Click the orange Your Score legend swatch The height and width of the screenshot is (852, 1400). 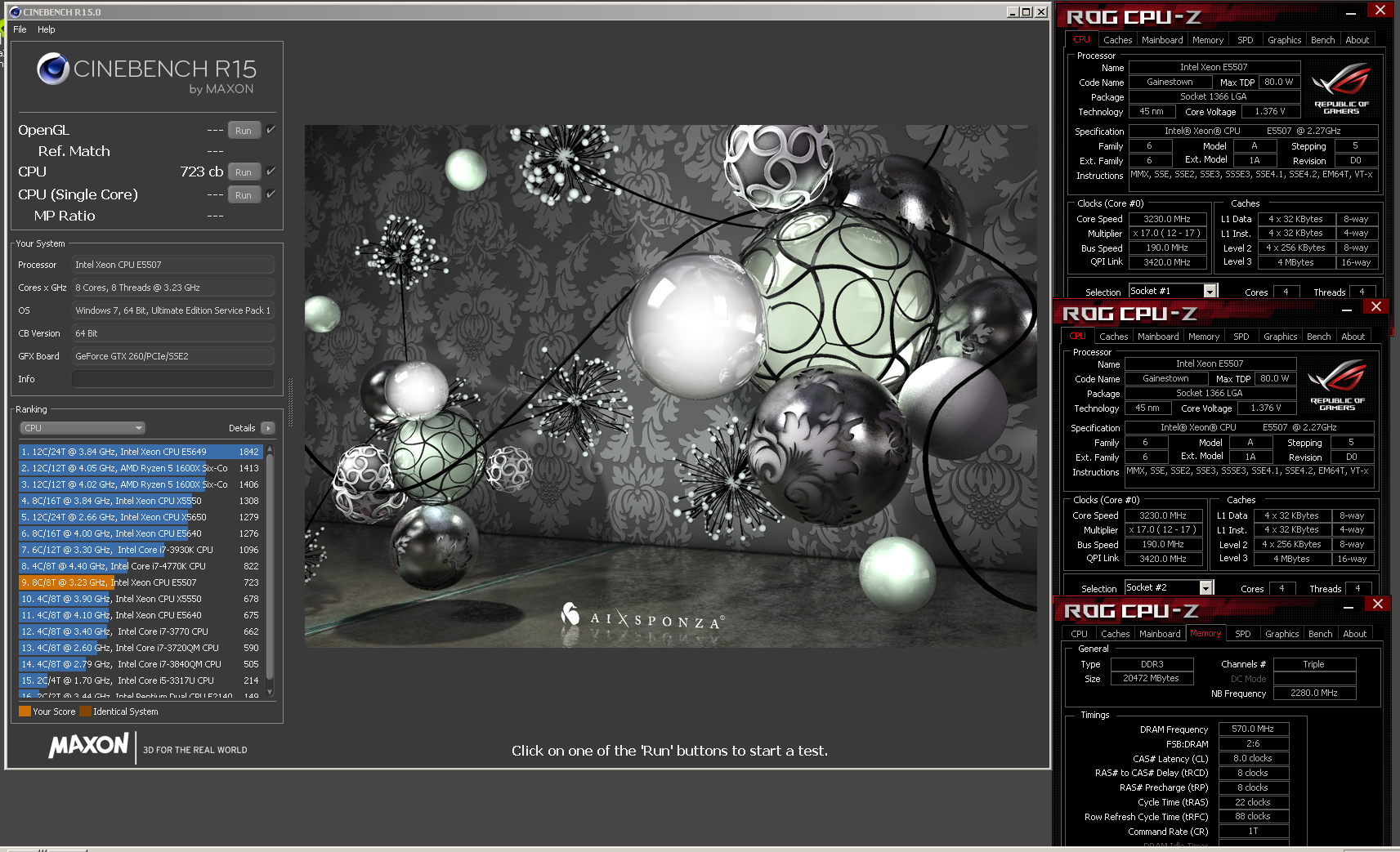pyautogui.click(x=25, y=711)
